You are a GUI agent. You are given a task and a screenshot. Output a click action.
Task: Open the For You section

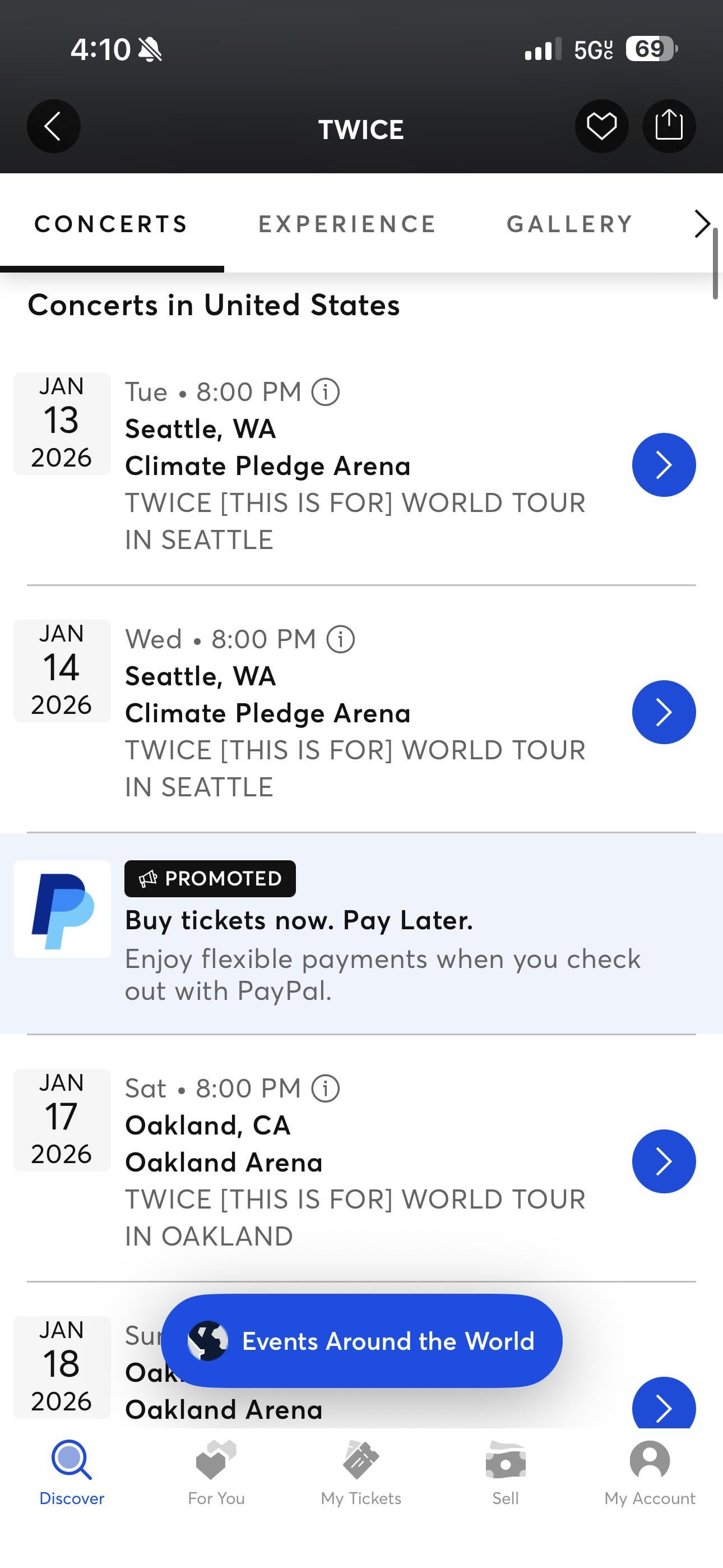pyautogui.click(x=216, y=1473)
